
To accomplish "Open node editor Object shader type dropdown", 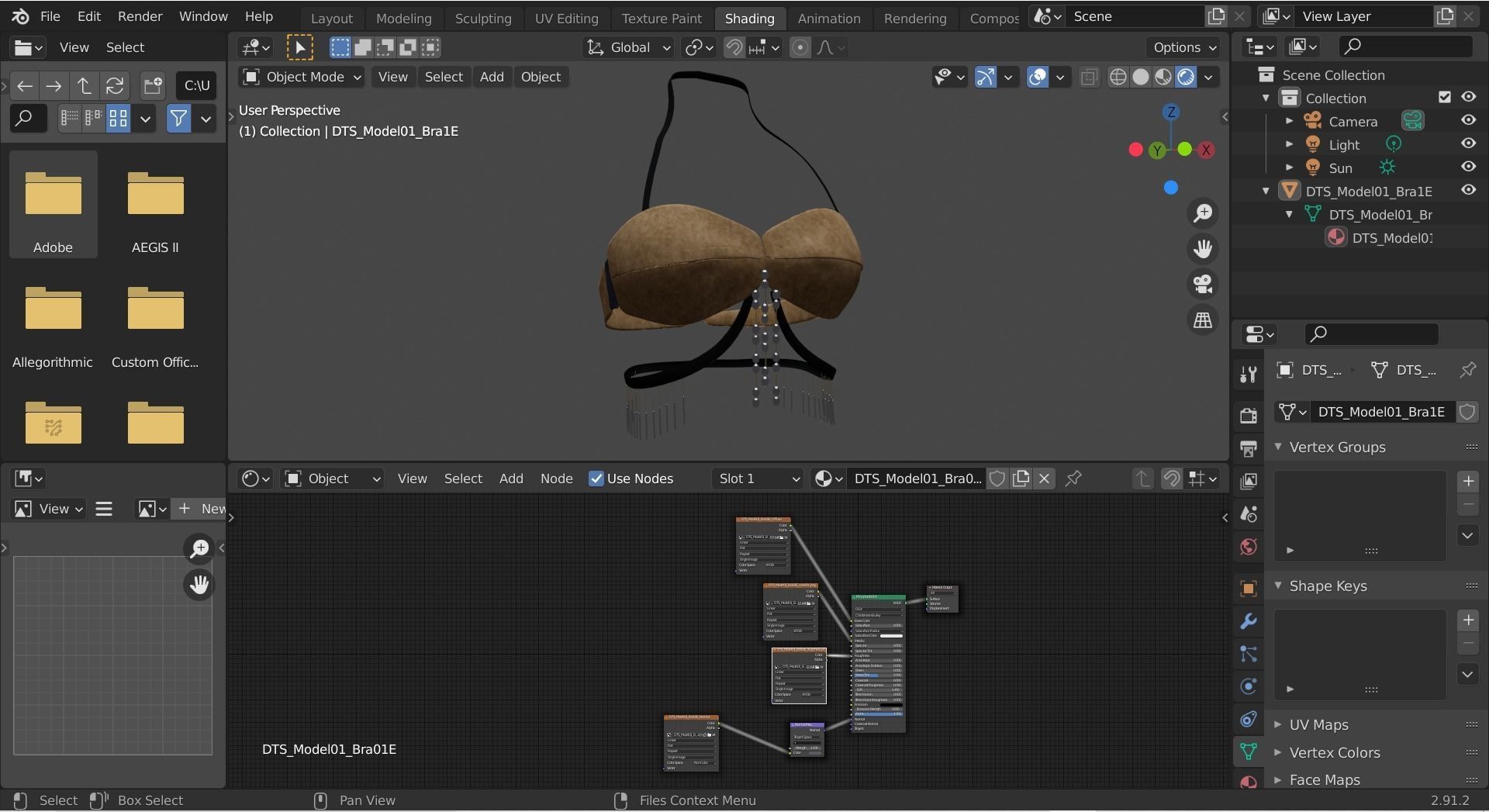I will tap(333, 479).
